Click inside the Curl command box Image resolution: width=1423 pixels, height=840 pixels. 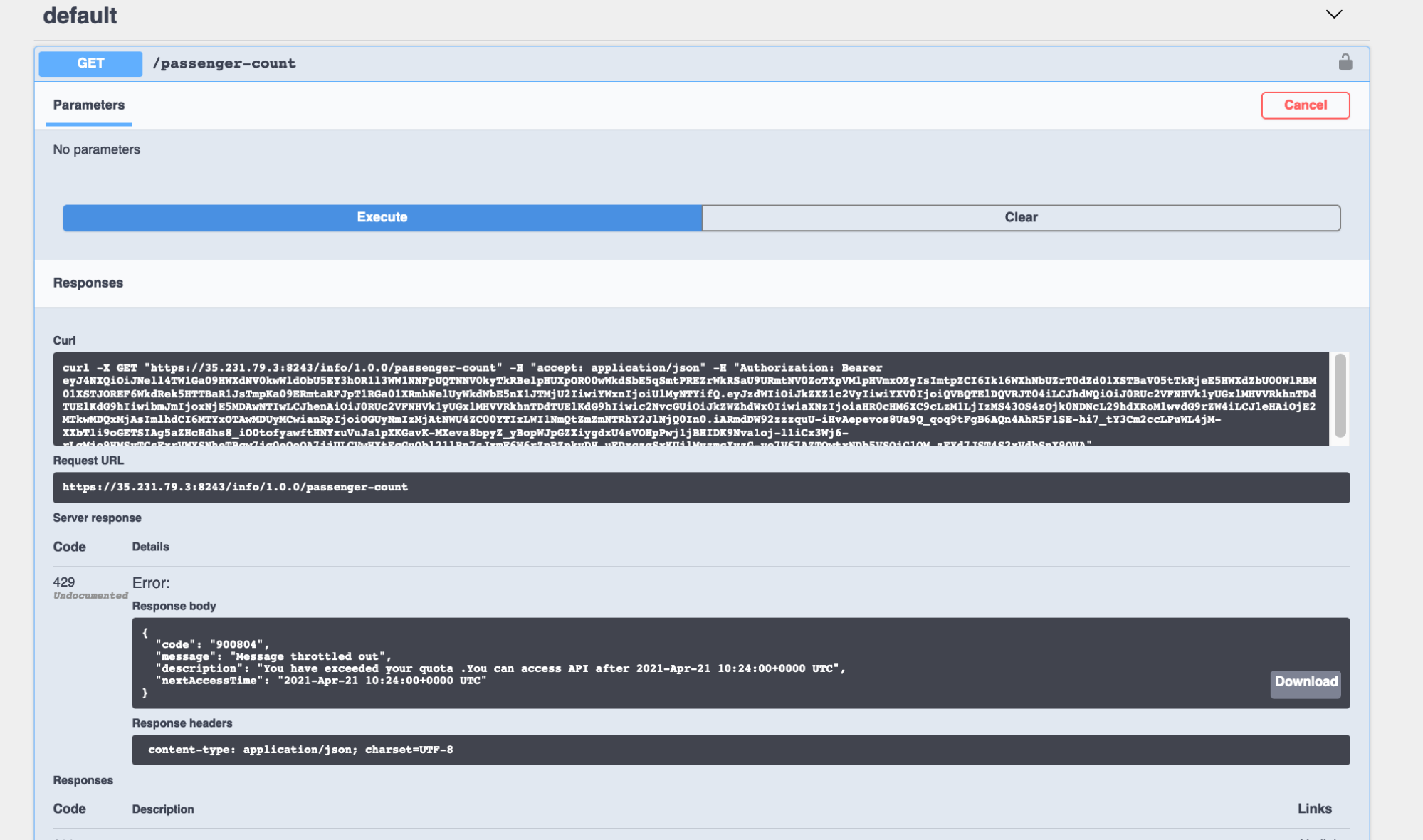pos(689,400)
